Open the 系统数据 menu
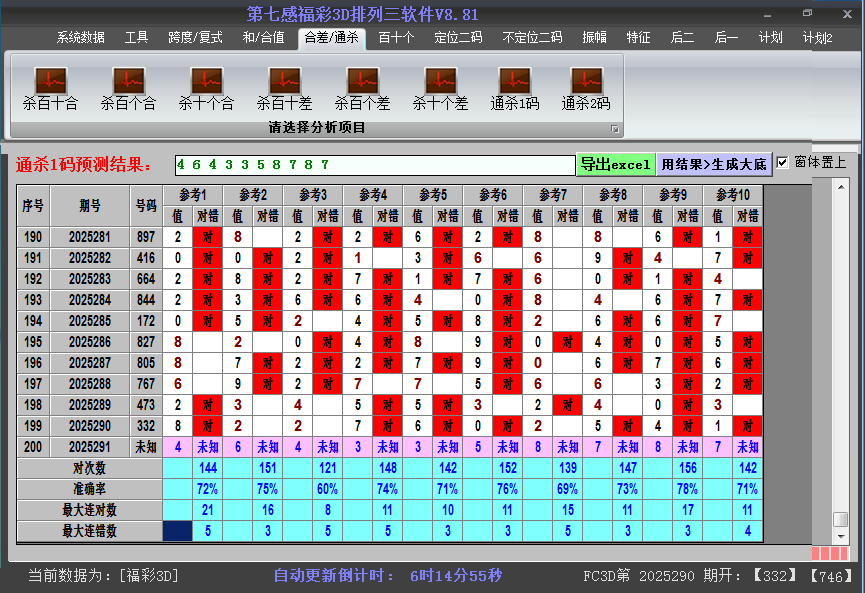This screenshot has width=865, height=593. [x=80, y=38]
